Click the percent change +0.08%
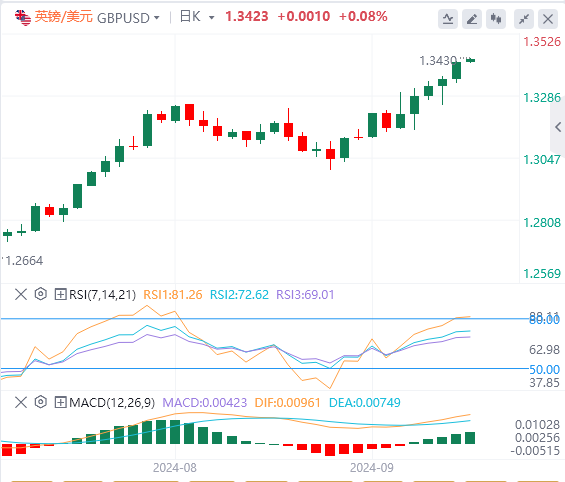 tap(363, 16)
